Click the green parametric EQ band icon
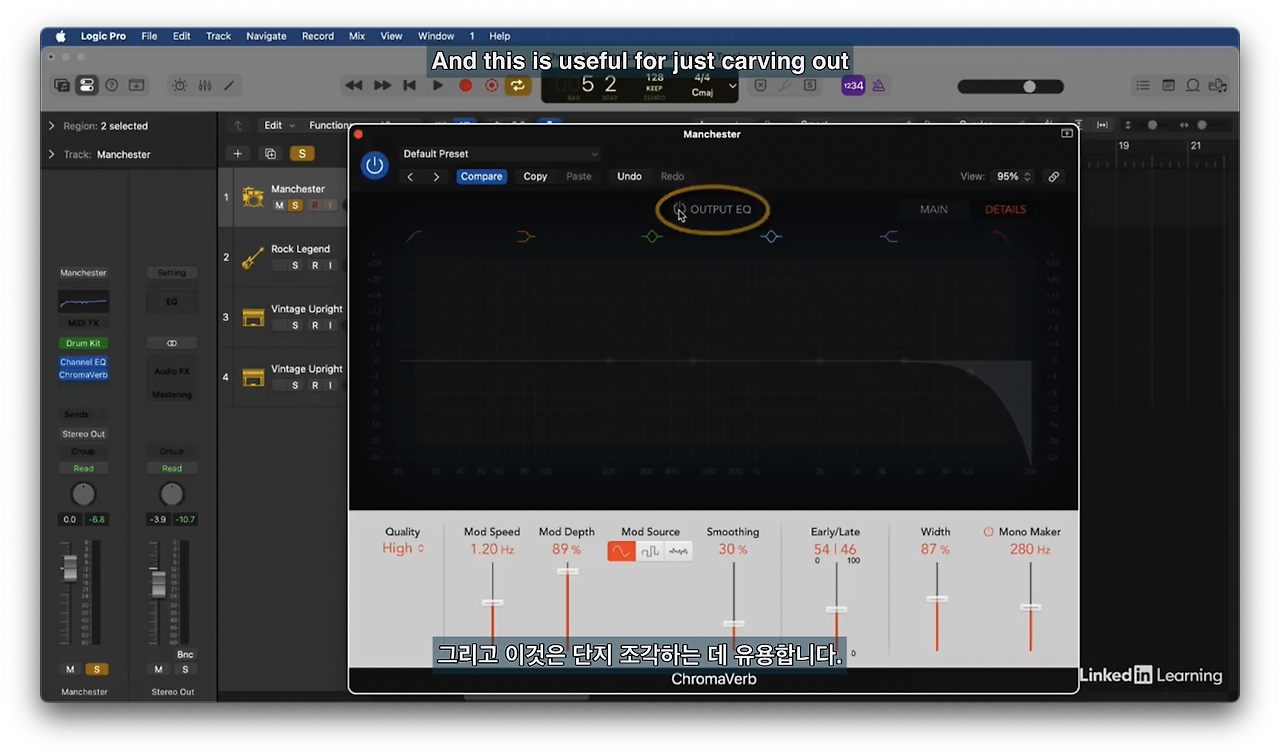 (652, 237)
